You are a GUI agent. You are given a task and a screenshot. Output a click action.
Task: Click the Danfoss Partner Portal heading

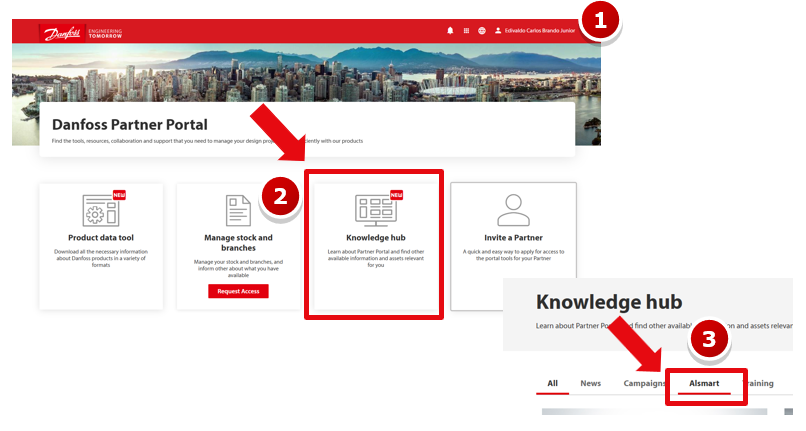(130, 124)
